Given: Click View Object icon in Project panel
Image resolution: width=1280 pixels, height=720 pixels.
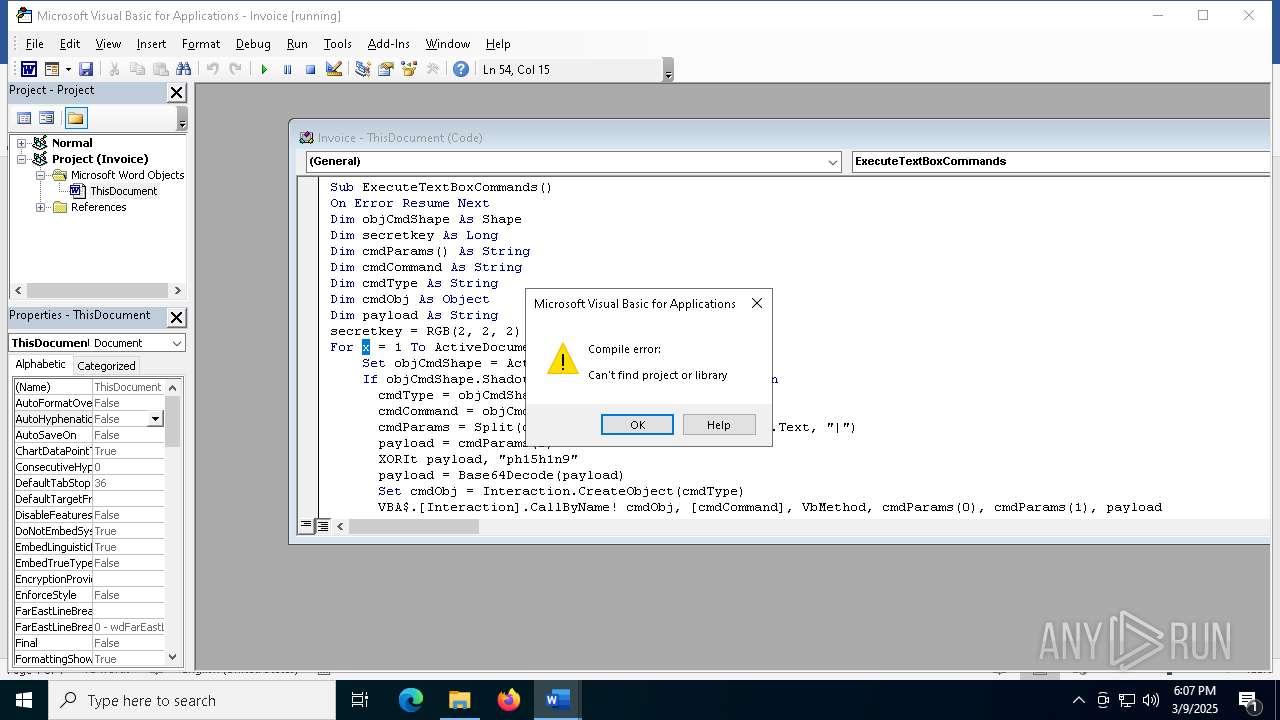Looking at the screenshot, I should click(46, 118).
